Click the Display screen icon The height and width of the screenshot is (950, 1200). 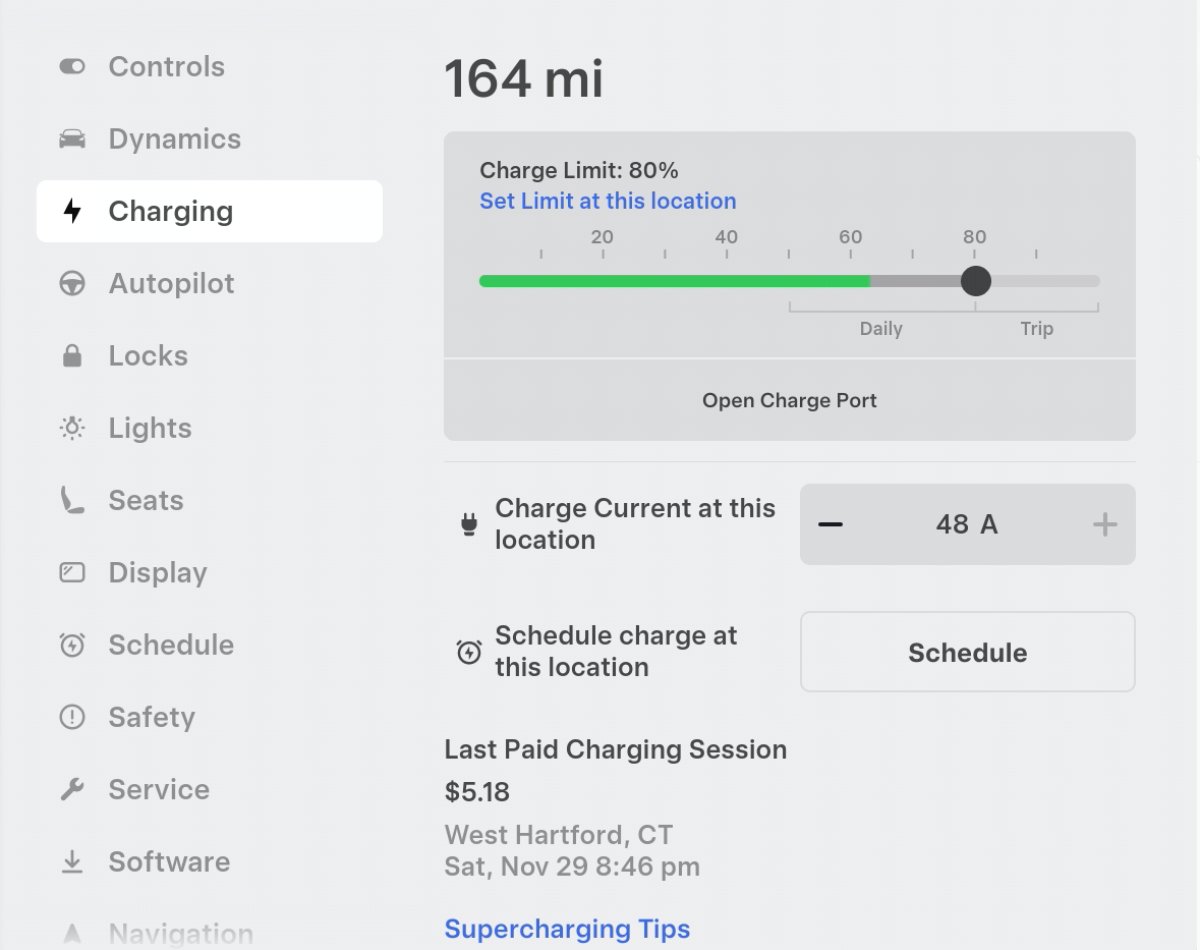(x=72, y=573)
